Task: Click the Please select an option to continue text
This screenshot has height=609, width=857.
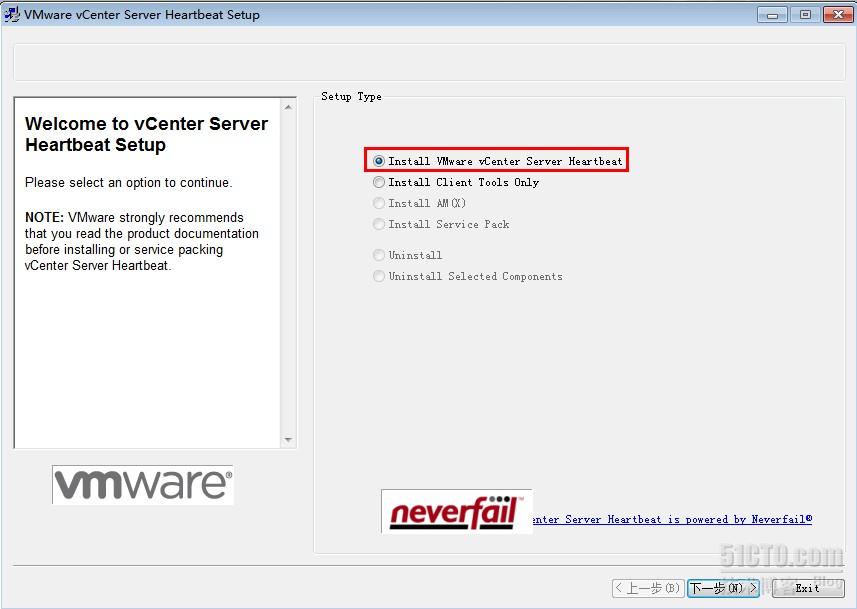Action: [128, 183]
